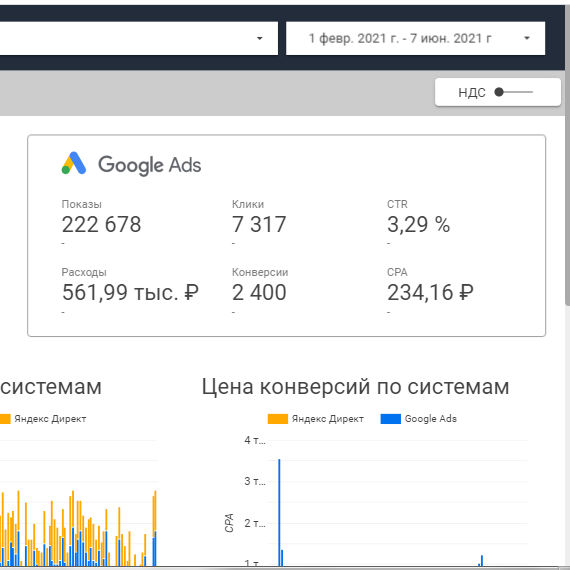Open the date range dropdown 1 февр. 2021

point(415,38)
